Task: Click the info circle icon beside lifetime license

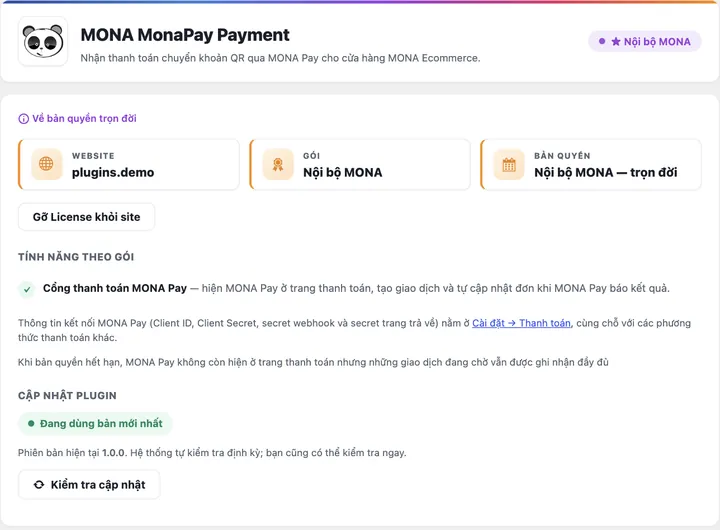Action: [23, 119]
